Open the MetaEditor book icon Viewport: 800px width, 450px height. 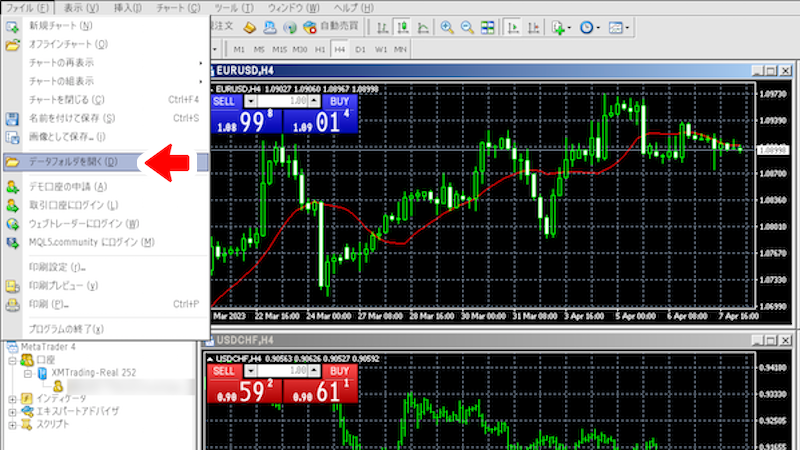tap(249, 28)
